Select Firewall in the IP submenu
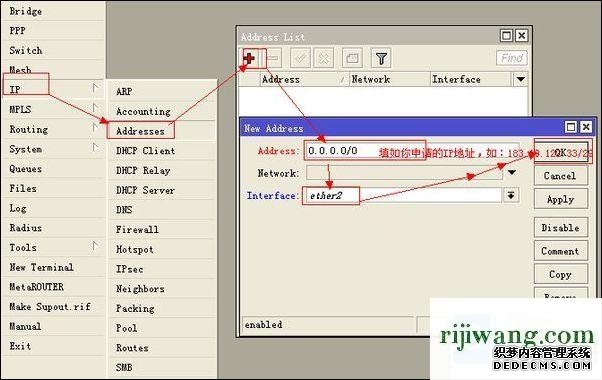602x380 pixels. 162,230
